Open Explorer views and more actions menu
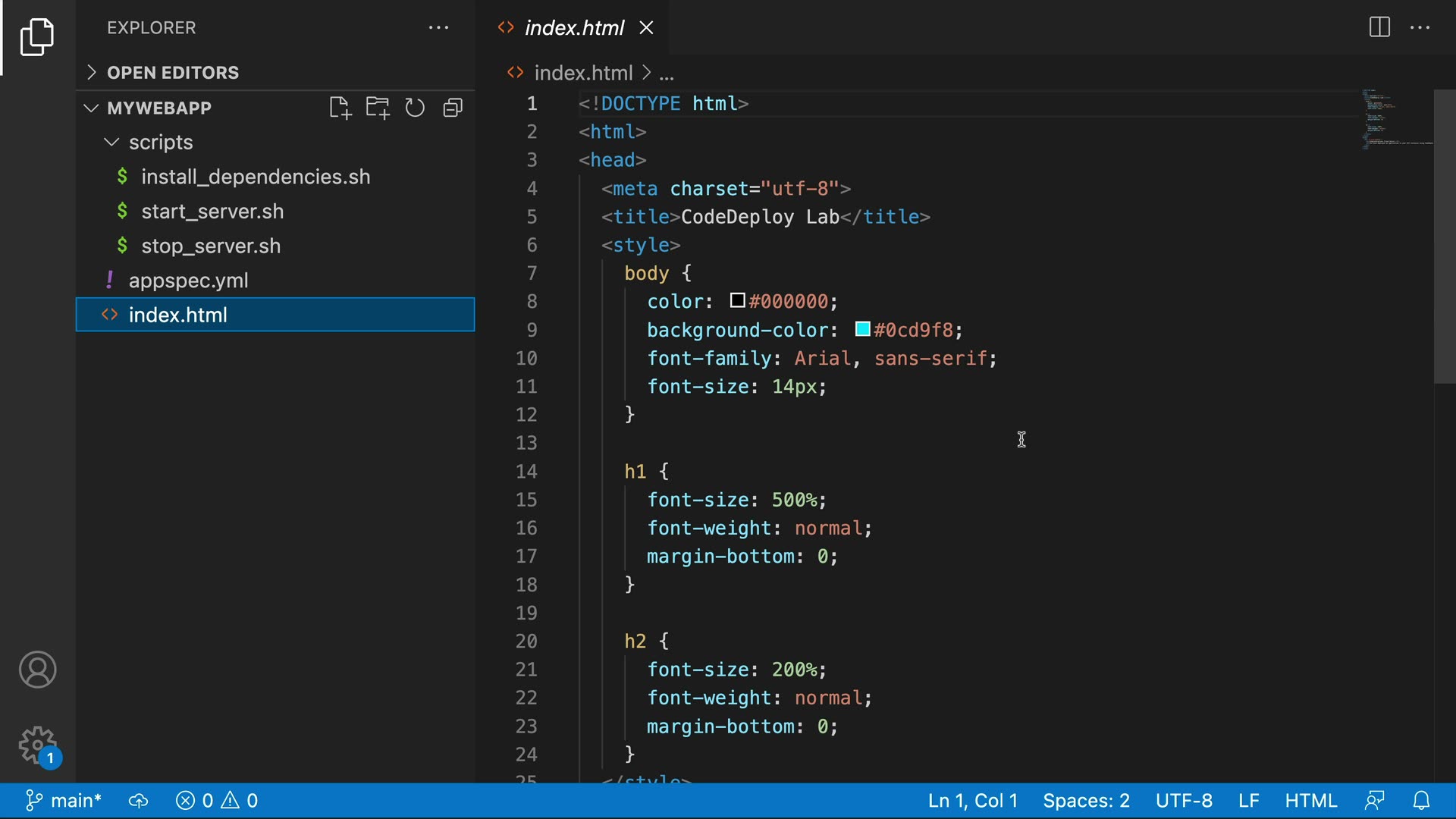 pos(438,28)
